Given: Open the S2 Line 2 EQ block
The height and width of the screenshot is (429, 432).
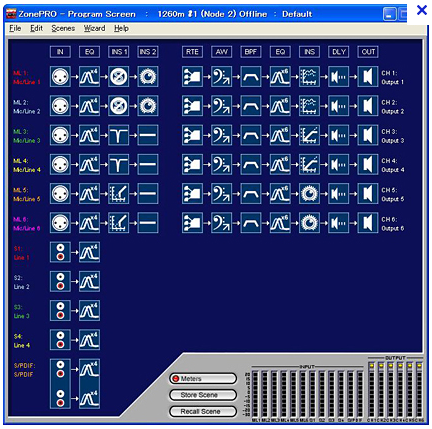Looking at the screenshot, I should [x=89, y=281].
